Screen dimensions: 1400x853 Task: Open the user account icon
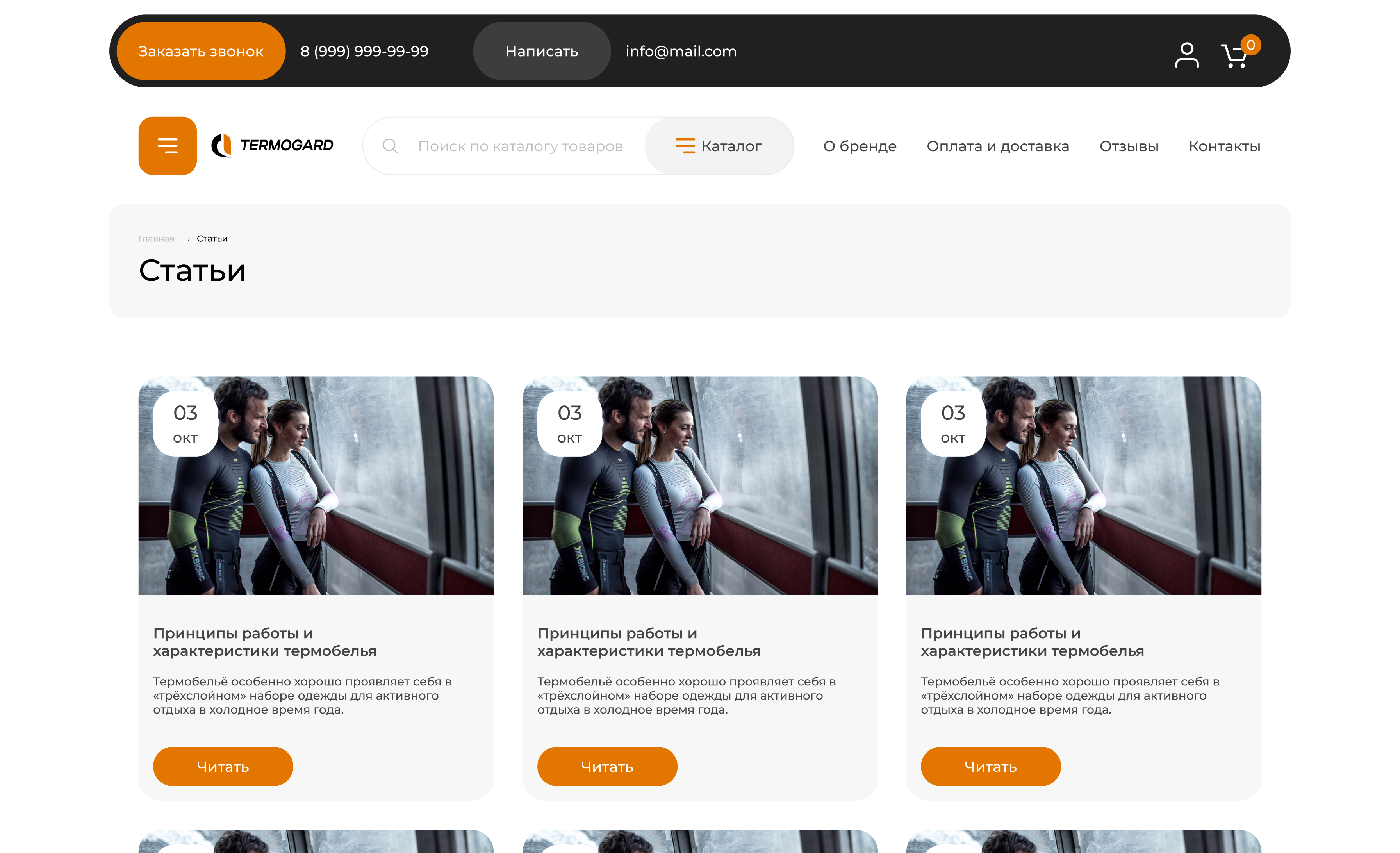(x=1186, y=55)
